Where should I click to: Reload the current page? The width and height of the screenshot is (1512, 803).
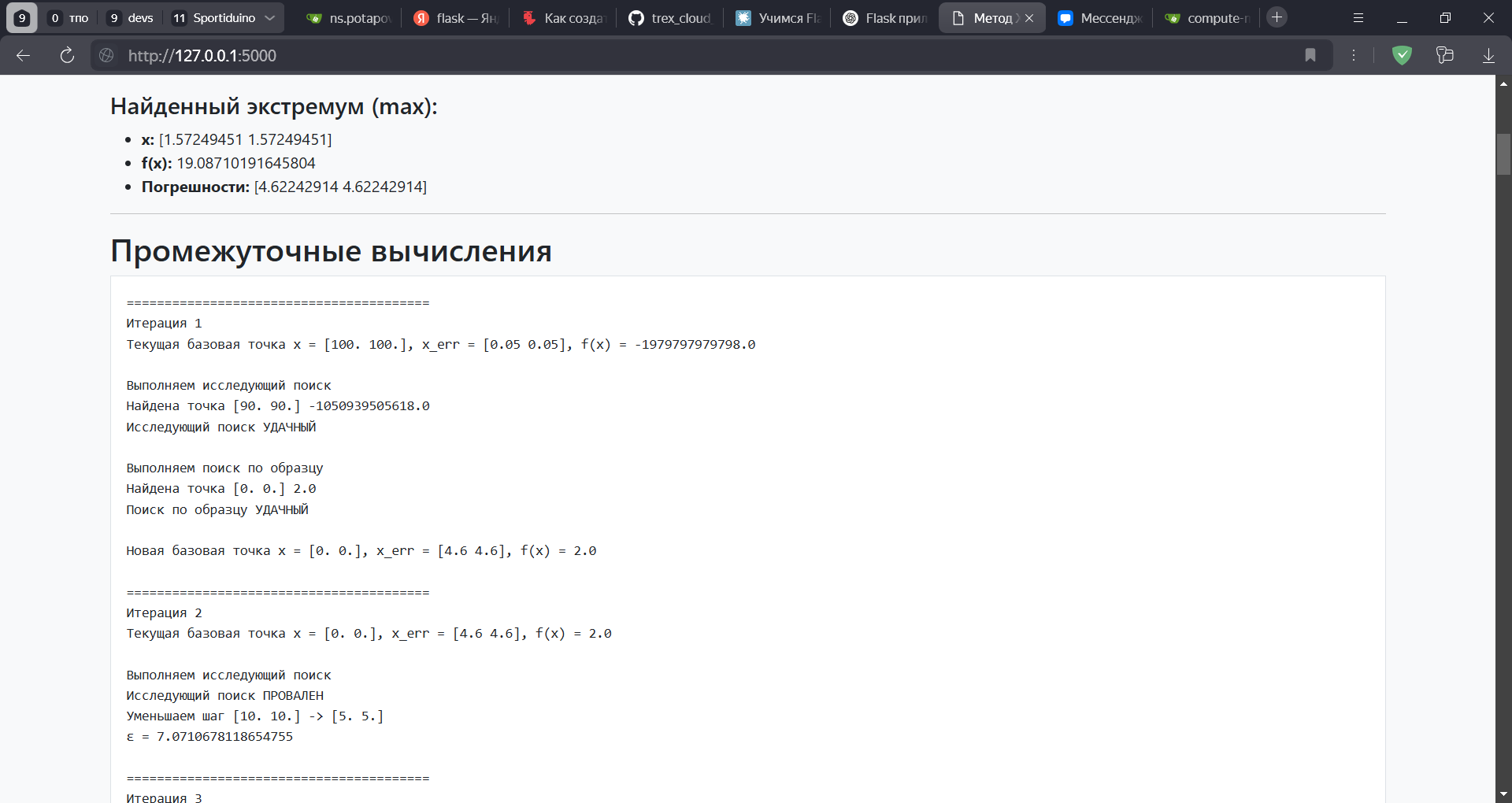pyautogui.click(x=67, y=55)
